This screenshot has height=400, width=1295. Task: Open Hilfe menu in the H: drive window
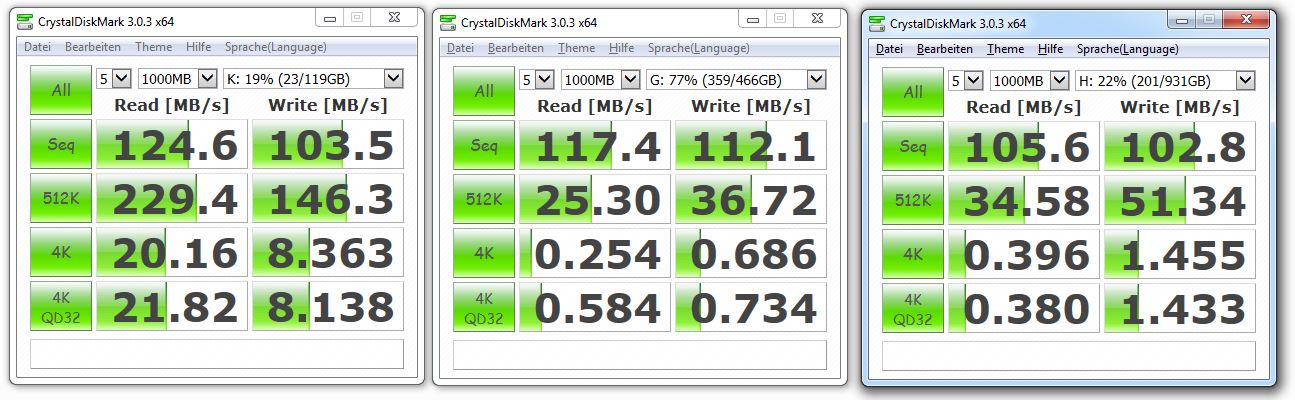1051,48
